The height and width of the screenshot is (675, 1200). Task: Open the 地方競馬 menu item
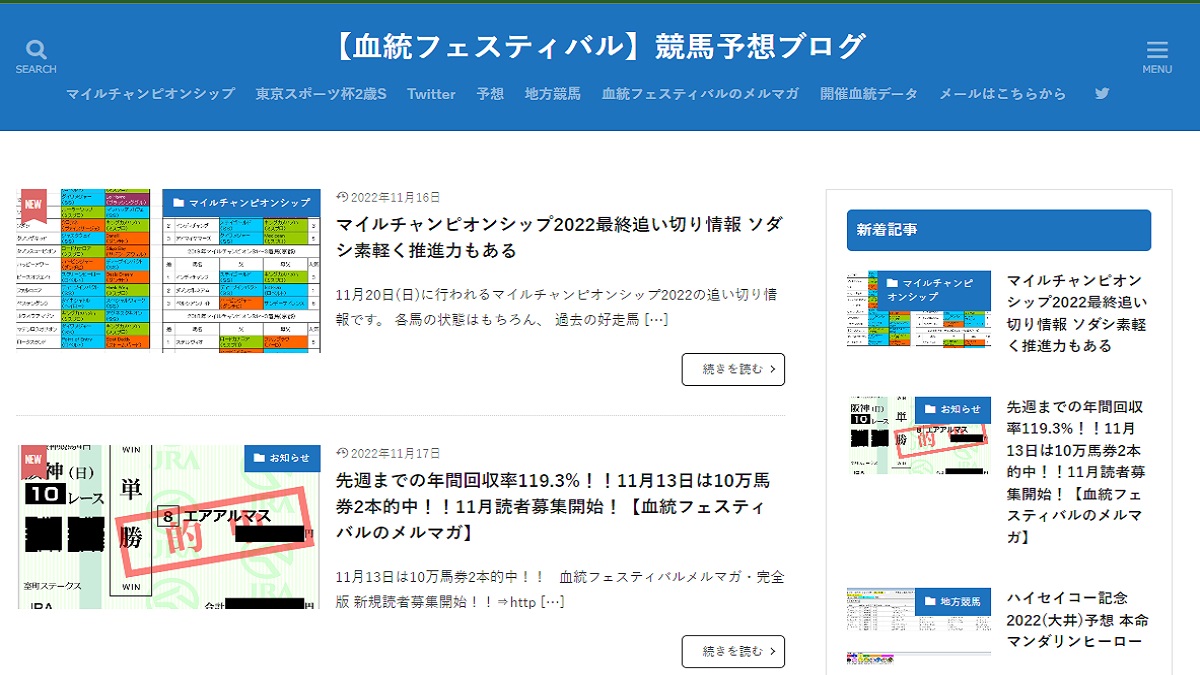point(553,94)
